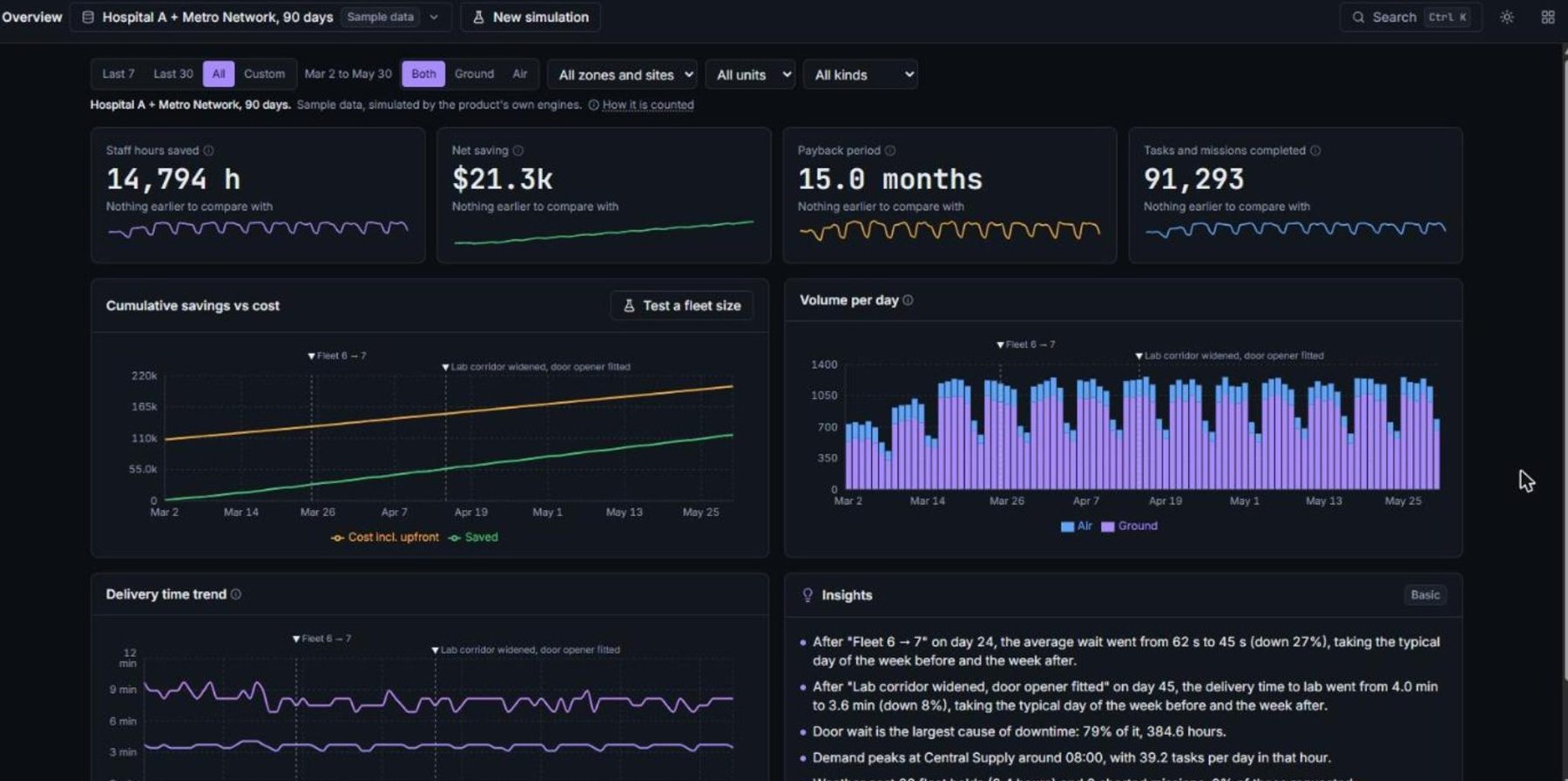
Task: Open the All zones and sites dropdown
Action: tap(622, 75)
